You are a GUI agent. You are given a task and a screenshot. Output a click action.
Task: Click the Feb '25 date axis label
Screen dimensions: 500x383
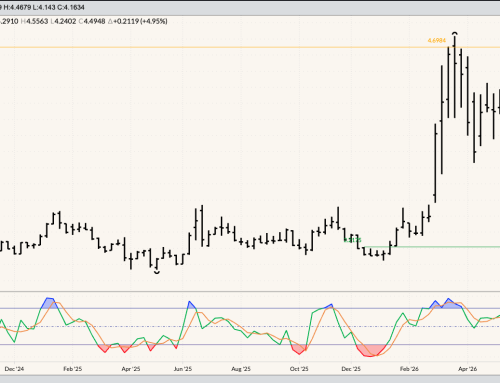pyautogui.click(x=73, y=369)
